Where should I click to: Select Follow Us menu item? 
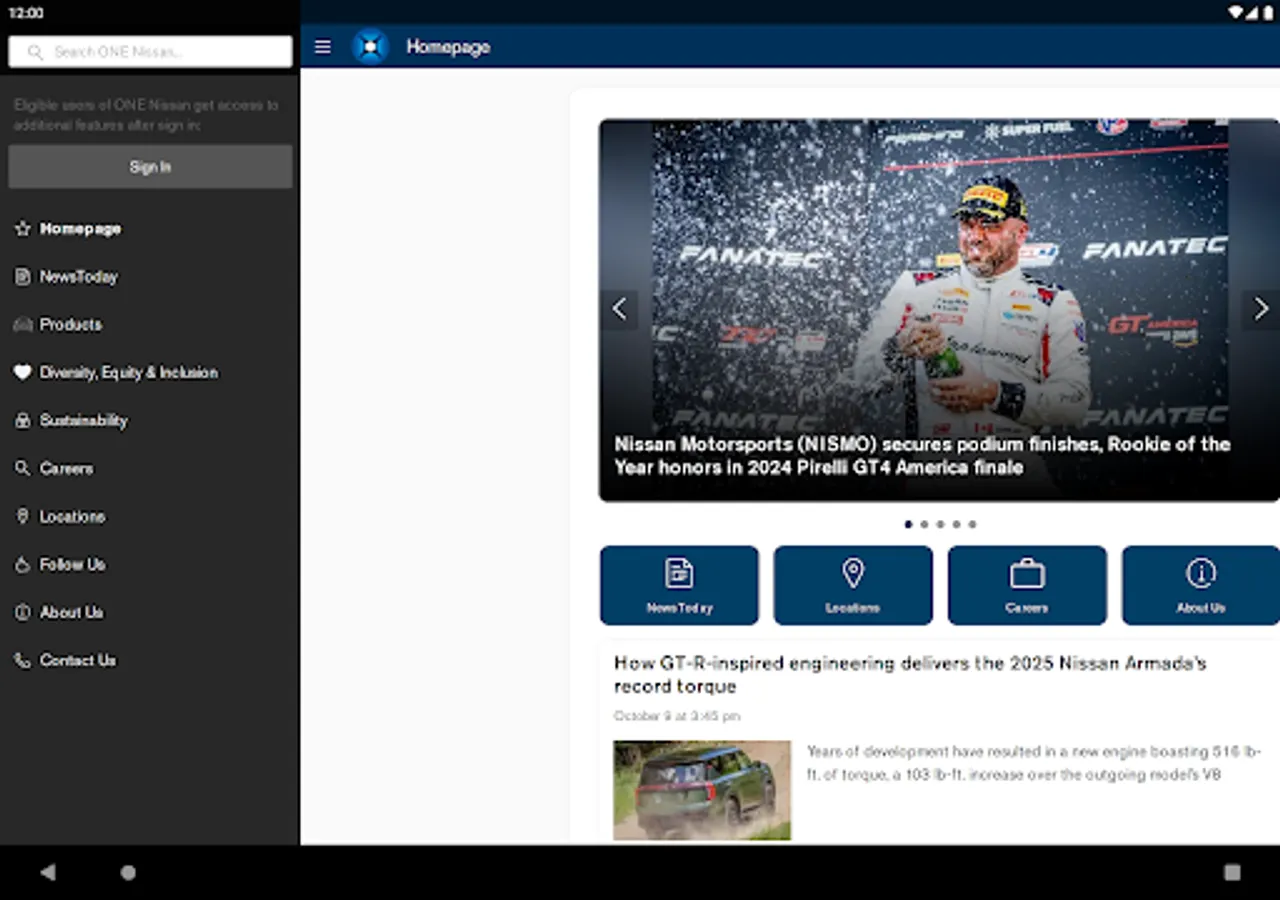click(150, 564)
